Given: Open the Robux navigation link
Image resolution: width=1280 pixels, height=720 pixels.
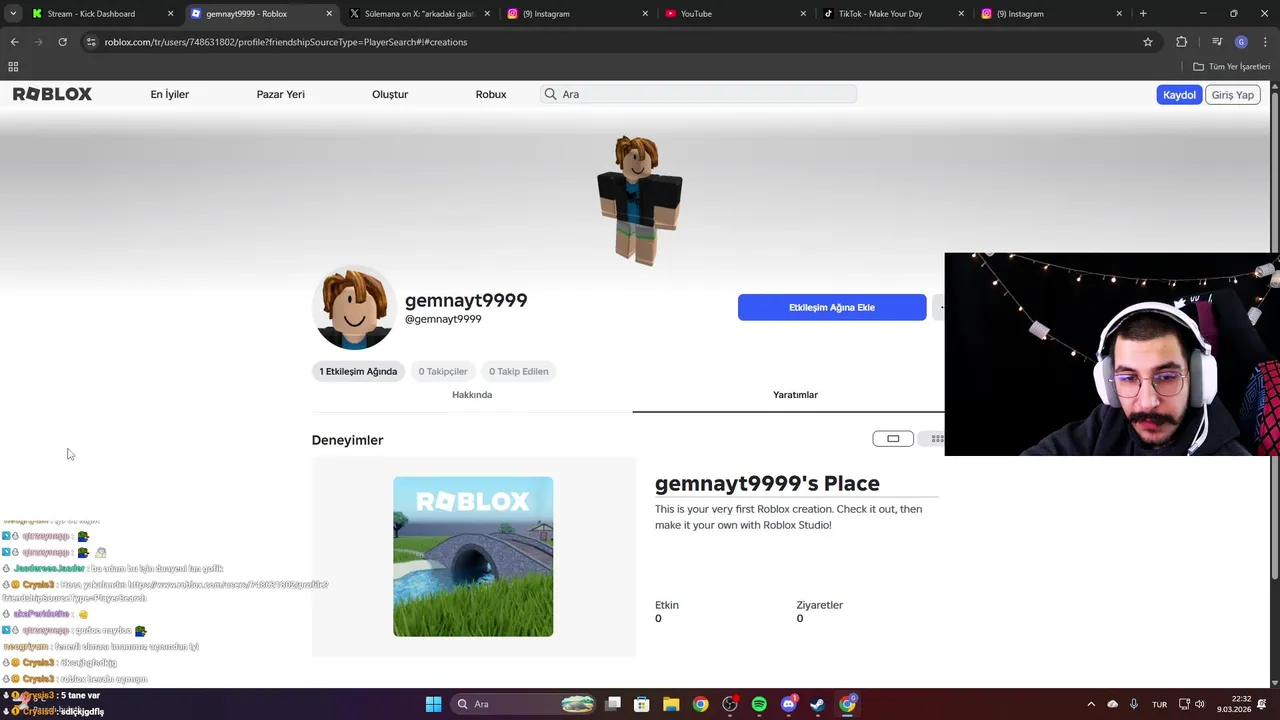Looking at the screenshot, I should pos(491,94).
